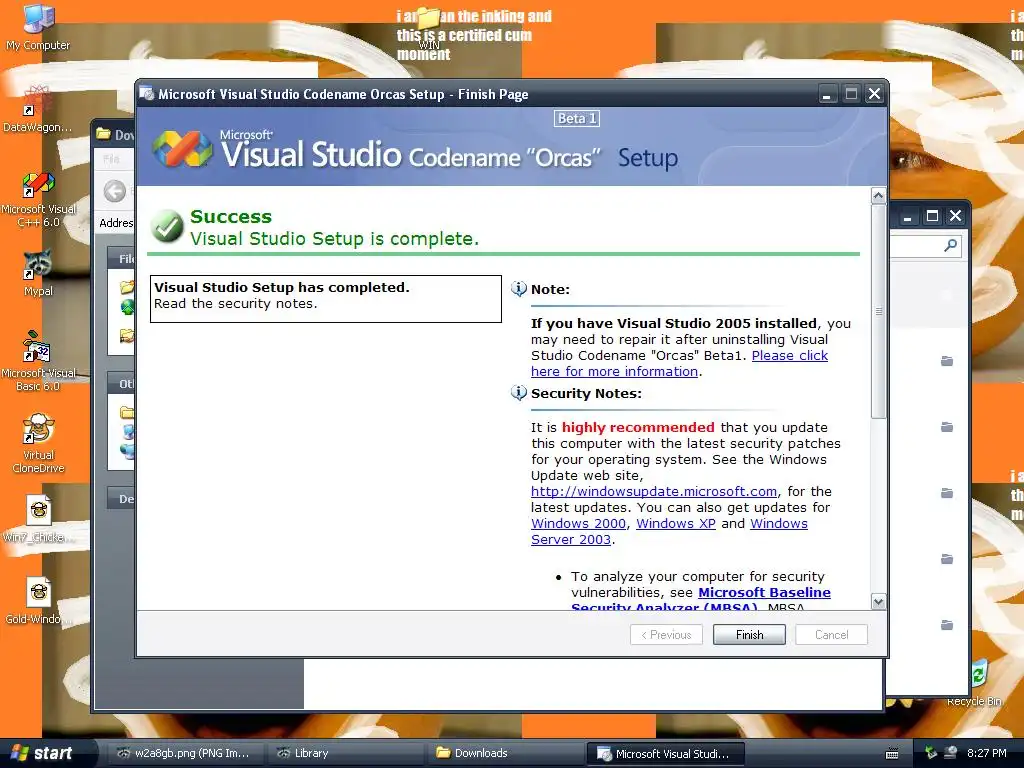Follow the Windows XP updates link

click(676, 523)
